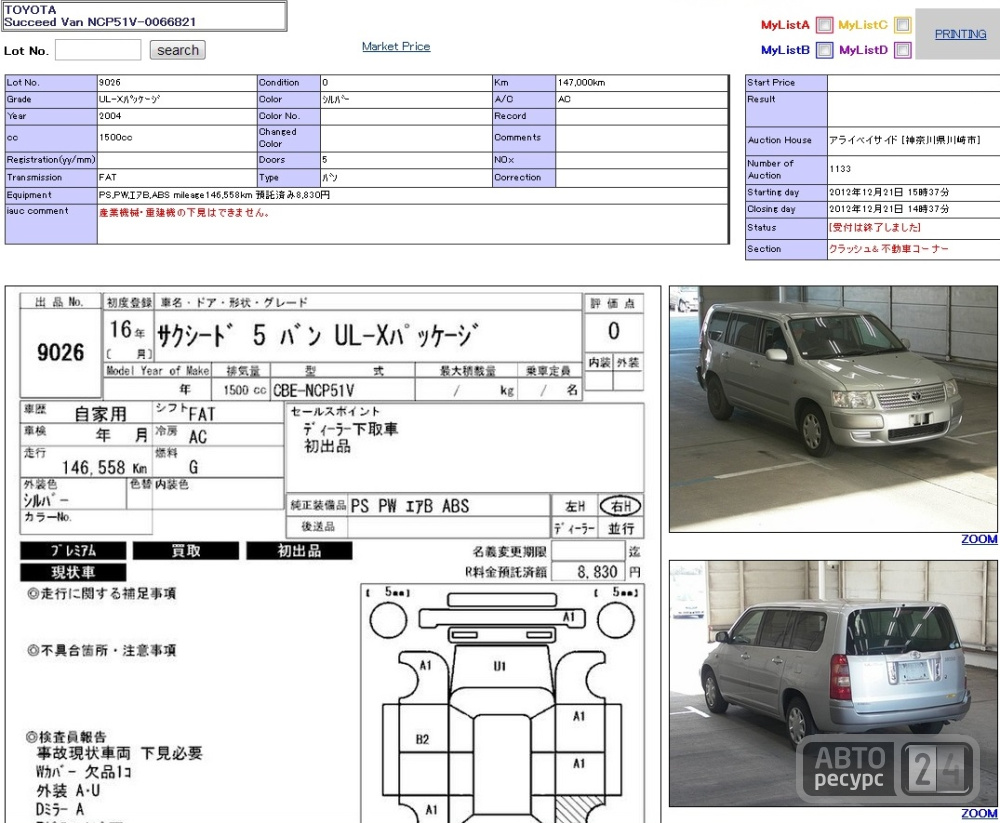The width and height of the screenshot is (1000, 823).
Task: Select the year value 2004
Action: tap(110, 116)
